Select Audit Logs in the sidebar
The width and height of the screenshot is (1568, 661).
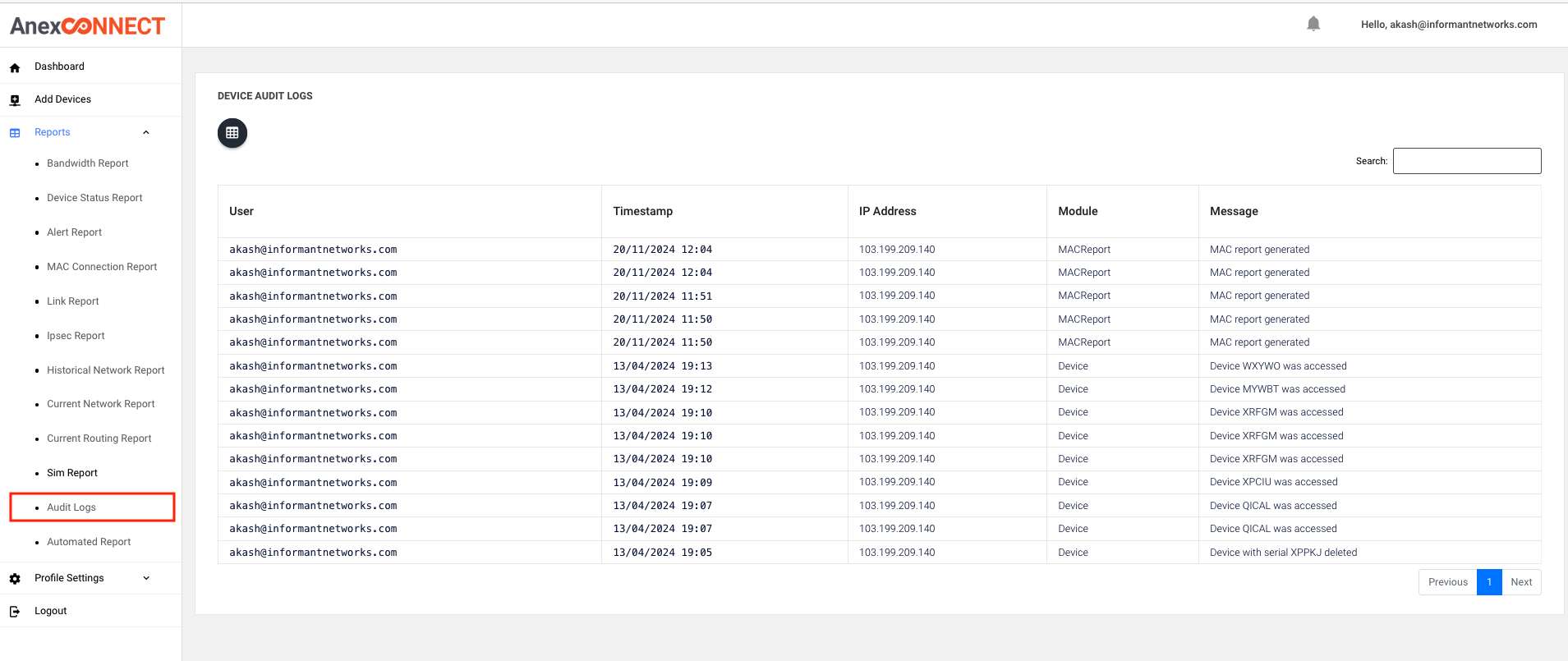tap(71, 507)
